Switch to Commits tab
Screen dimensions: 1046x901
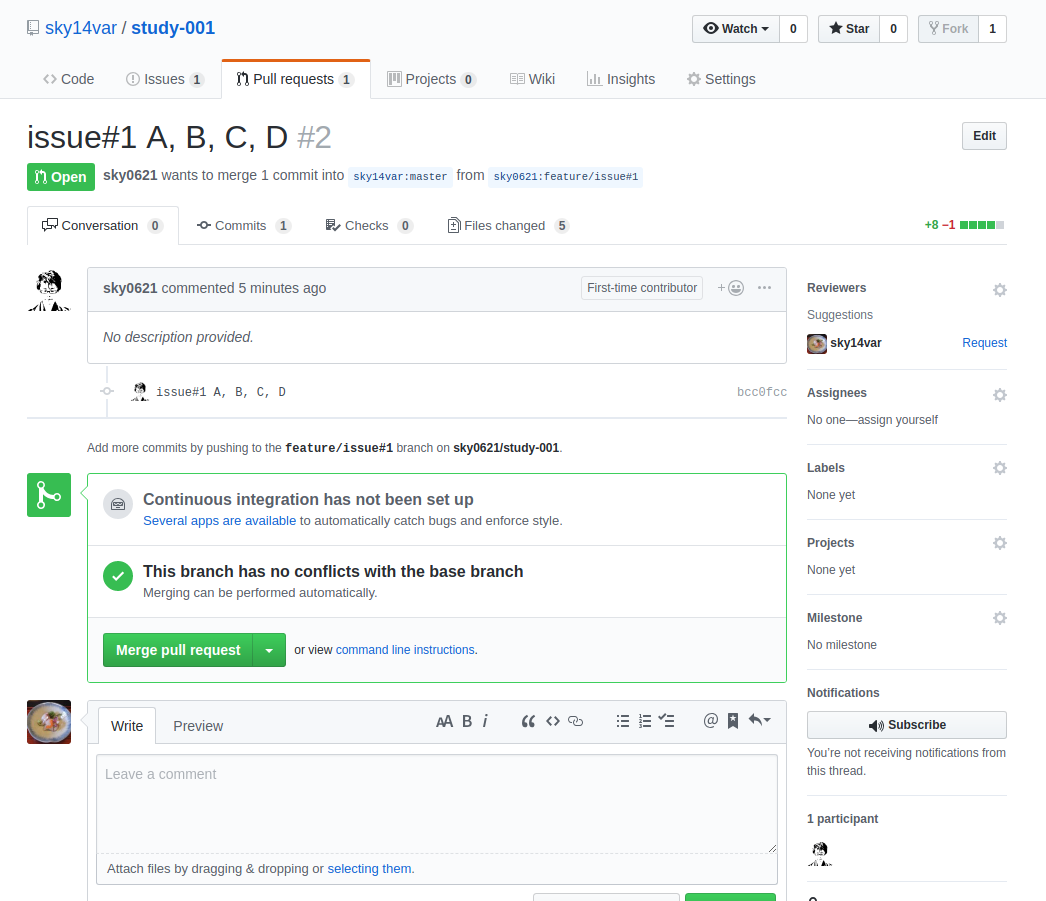coord(243,226)
